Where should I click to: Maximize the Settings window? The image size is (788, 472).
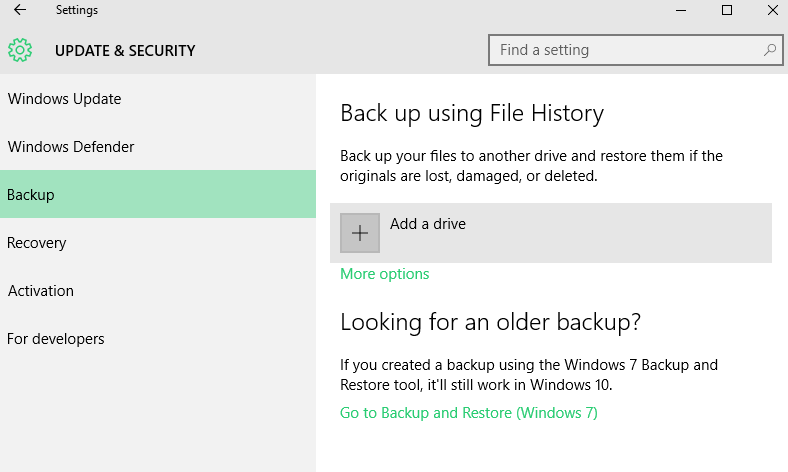pos(727,10)
